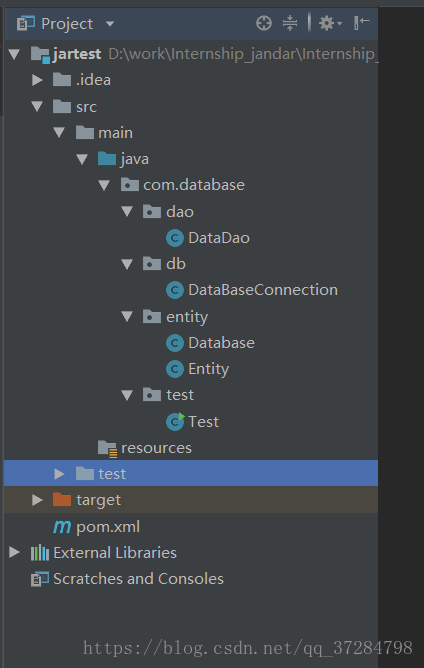The width and height of the screenshot is (424, 668).
Task: Click the Database class icon
Action: click(x=175, y=343)
